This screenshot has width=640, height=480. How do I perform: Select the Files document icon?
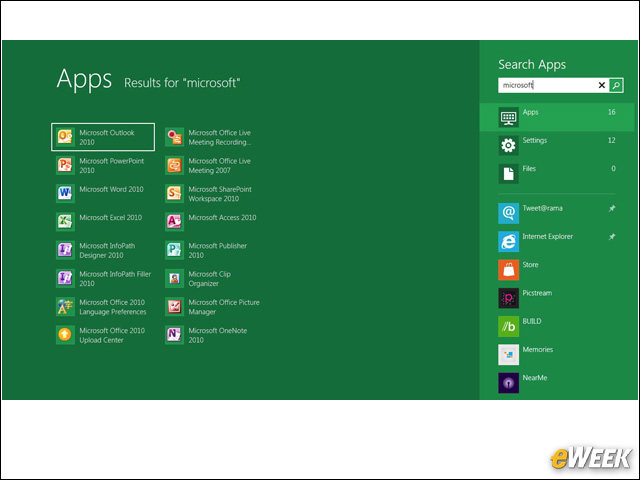tap(508, 173)
